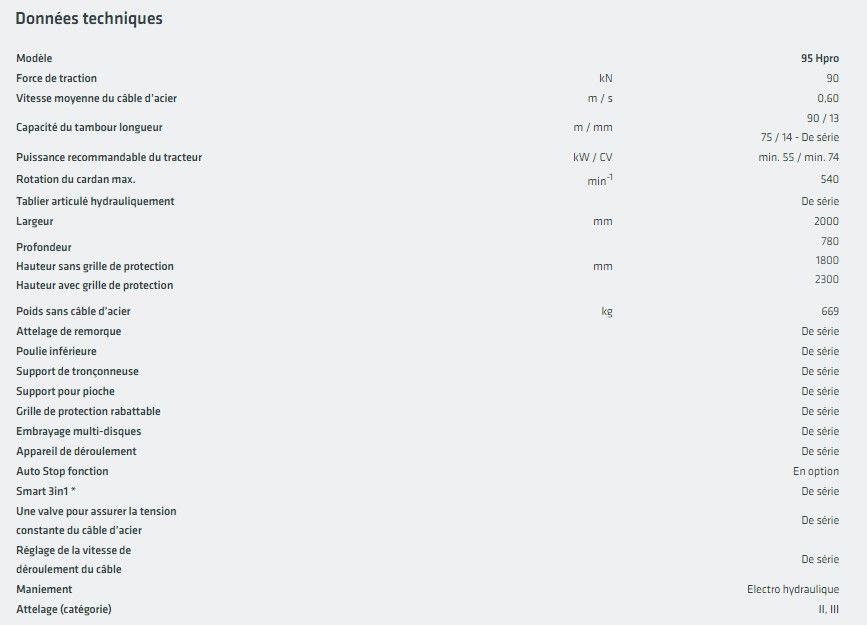Select the 0,60 cable speed value

pyautogui.click(x=828, y=98)
